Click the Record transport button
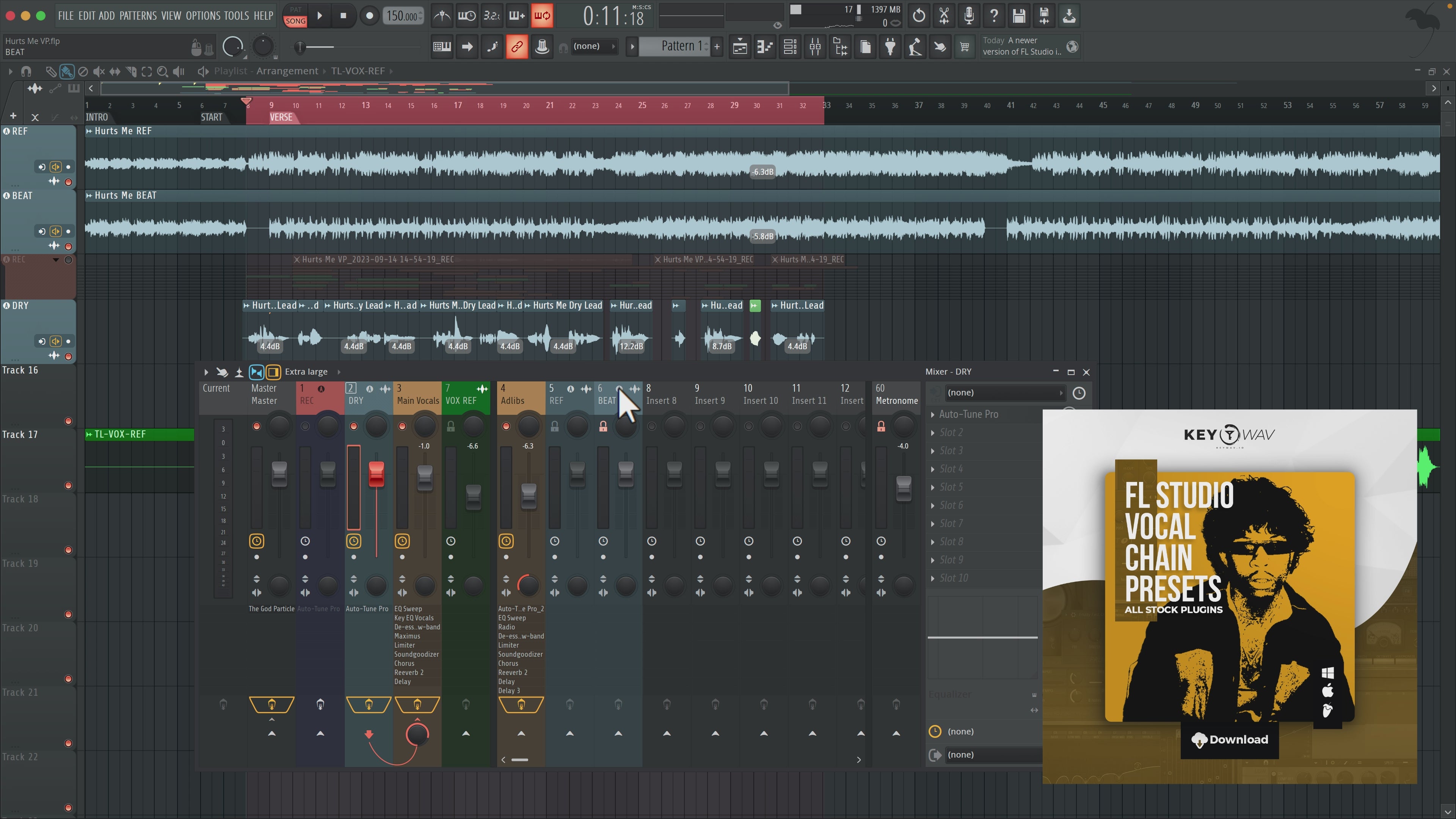This screenshot has width=1456, height=819. point(369,16)
